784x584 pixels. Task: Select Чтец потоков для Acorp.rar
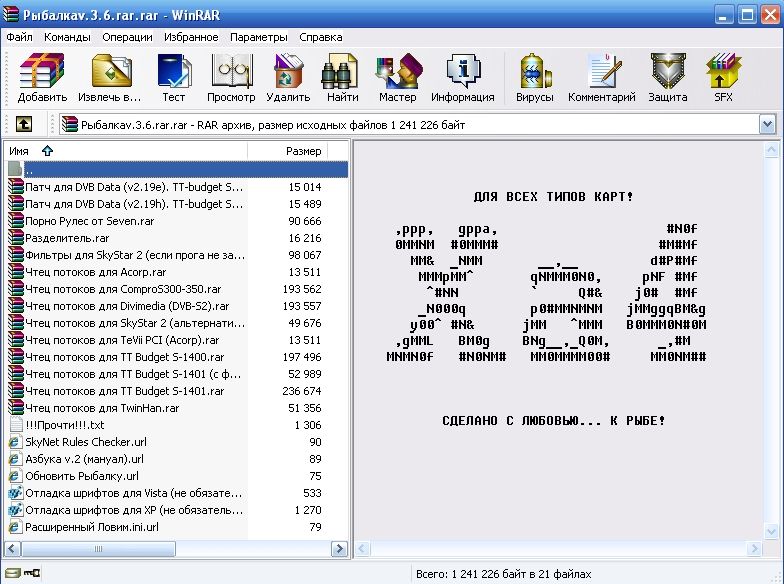[96, 272]
